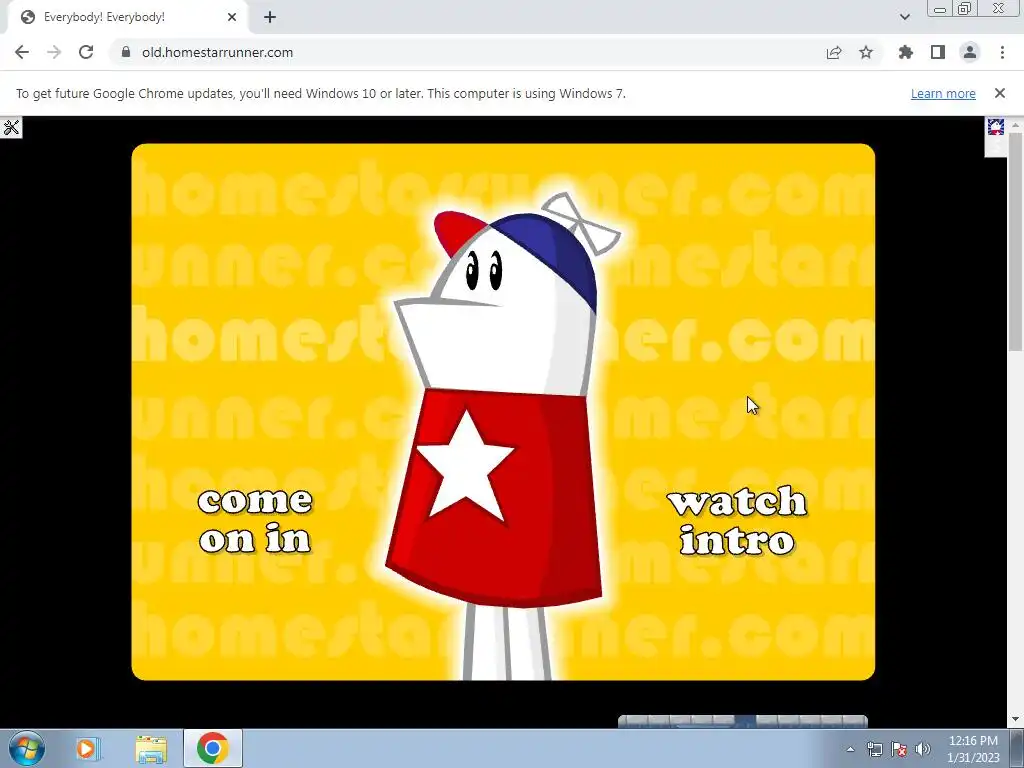The image size is (1024, 768).
Task: Click the 'watch intro' link
Action: pyautogui.click(x=737, y=521)
